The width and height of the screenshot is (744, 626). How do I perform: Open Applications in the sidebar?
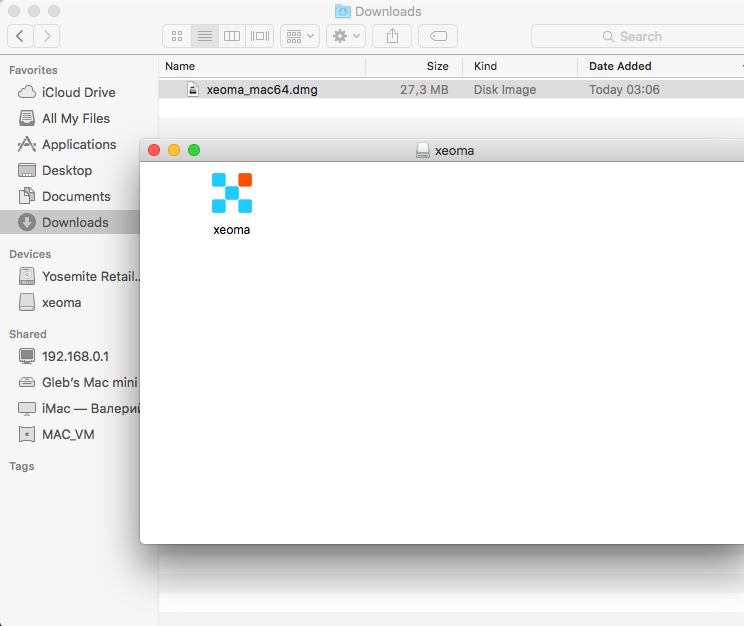[79, 144]
